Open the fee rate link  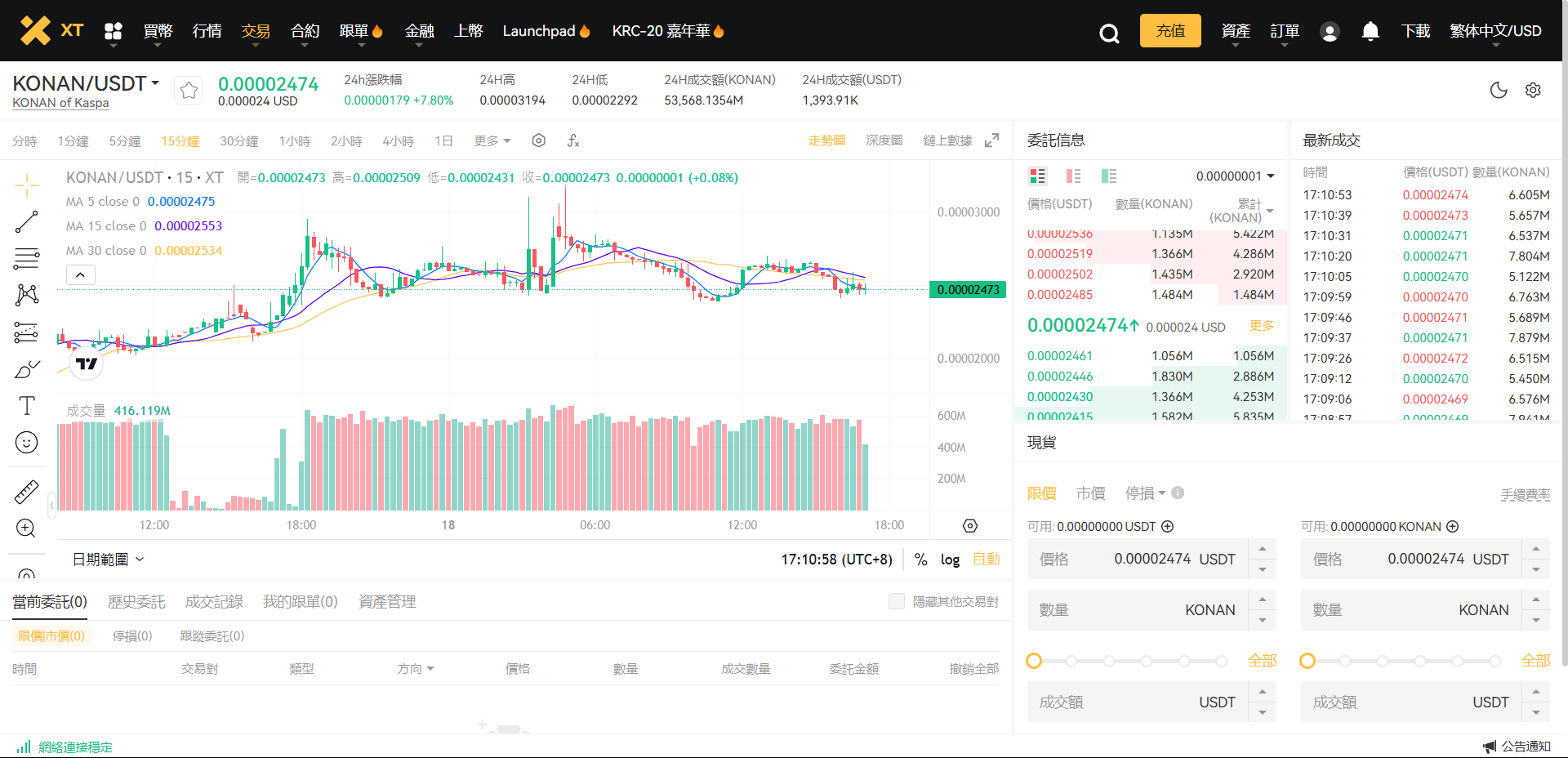(x=1525, y=495)
